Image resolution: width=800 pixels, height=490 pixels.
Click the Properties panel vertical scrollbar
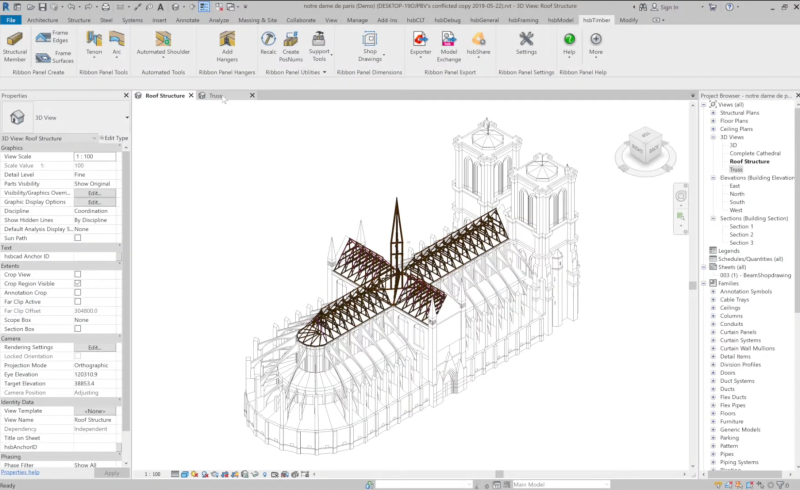tap(126, 291)
